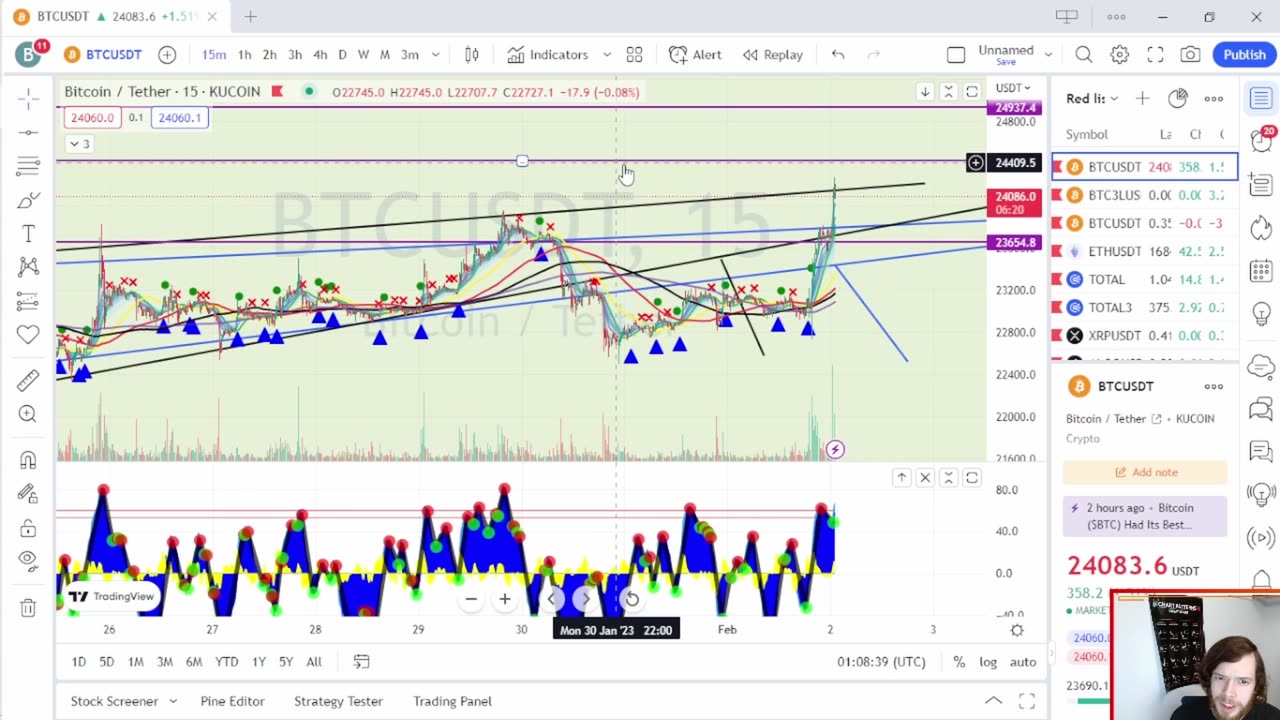Open the go to date calendar icon
This screenshot has width=1280, height=720.
[361, 662]
